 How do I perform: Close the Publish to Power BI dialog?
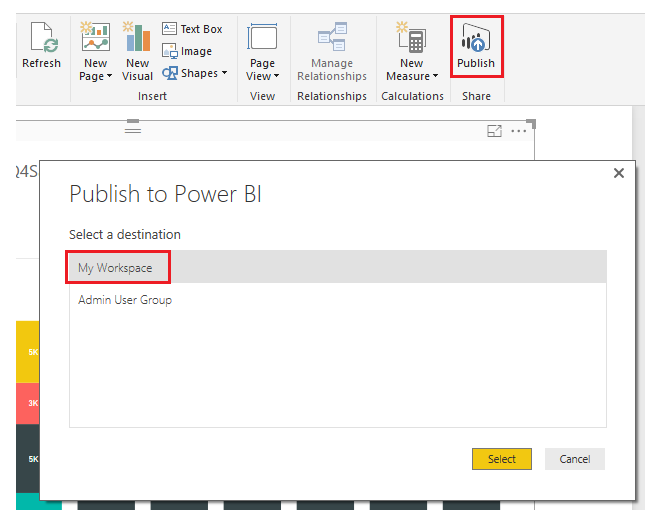point(619,173)
